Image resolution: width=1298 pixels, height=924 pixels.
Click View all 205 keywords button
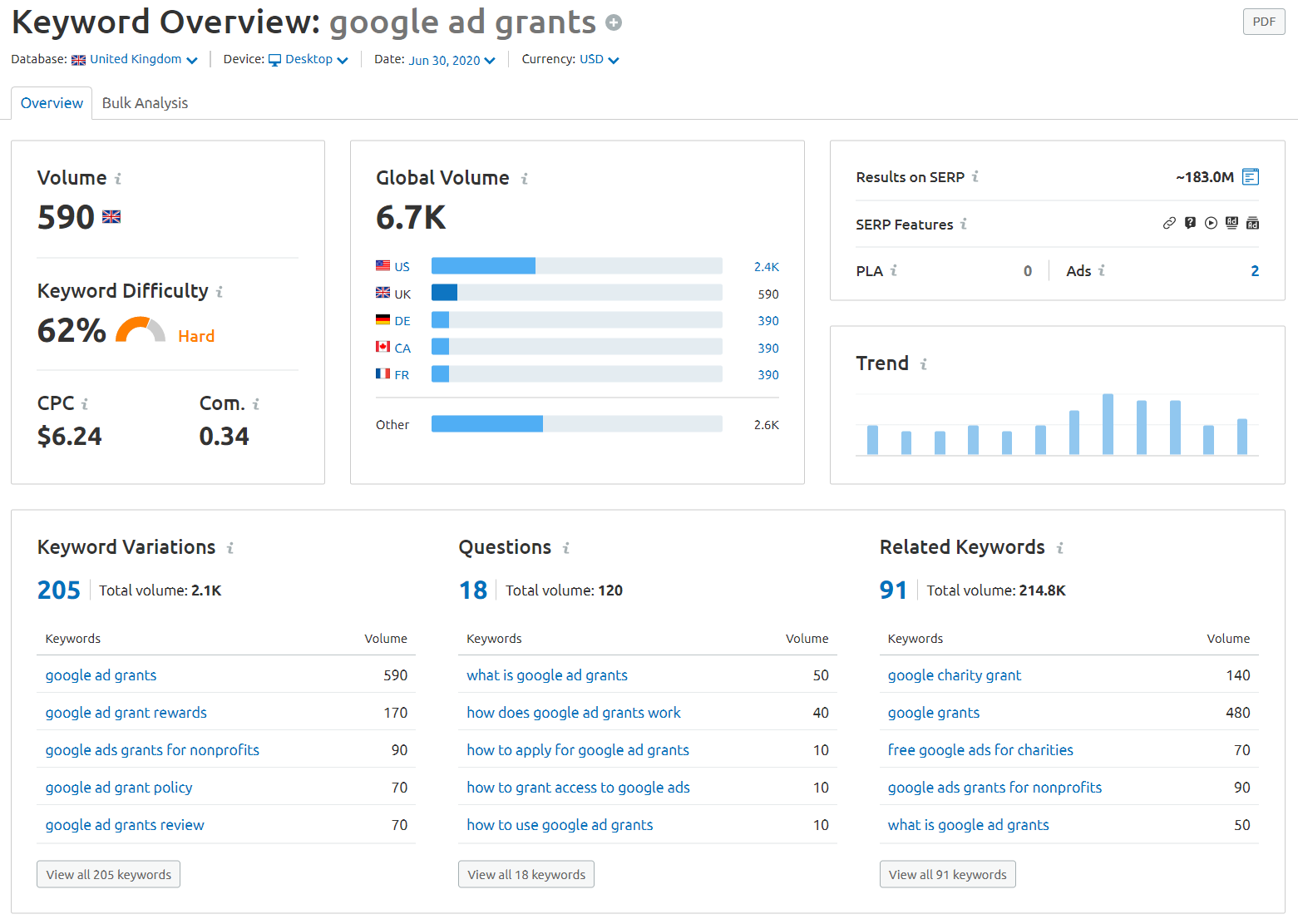point(108,875)
